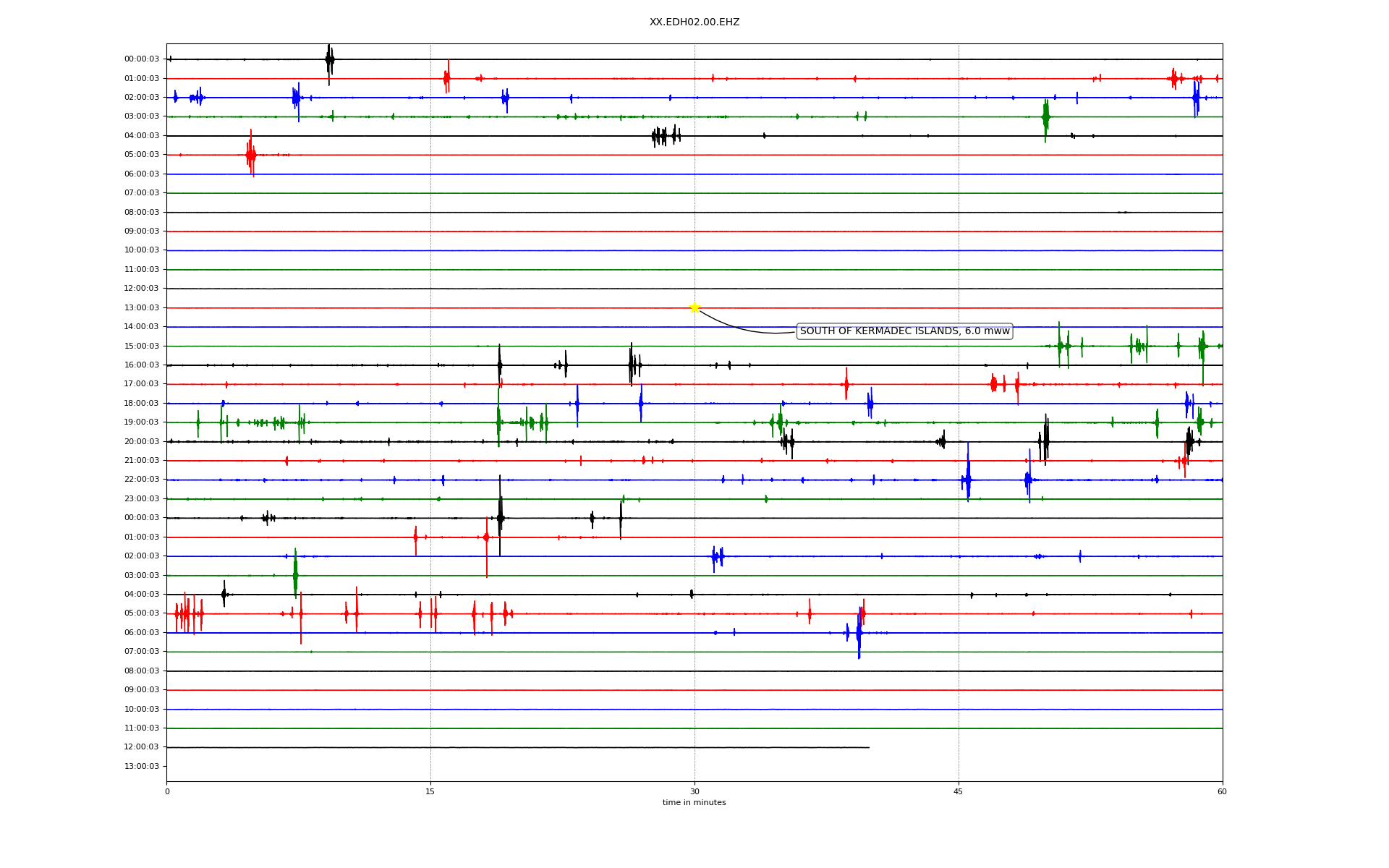The image size is (1389, 868).
Task: Click the 60 tick on the x-axis
Action: 1222,791
